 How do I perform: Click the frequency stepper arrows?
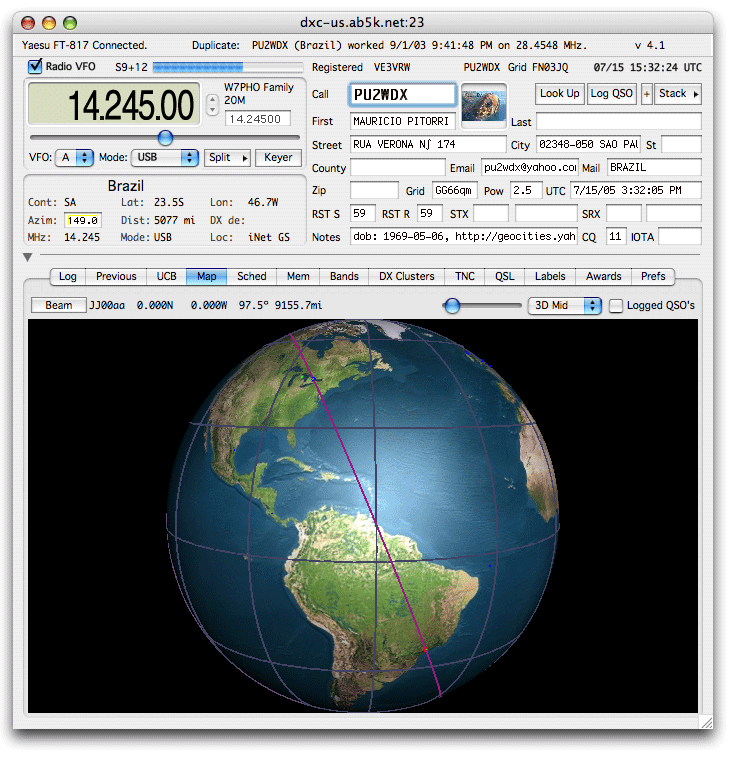(211, 103)
